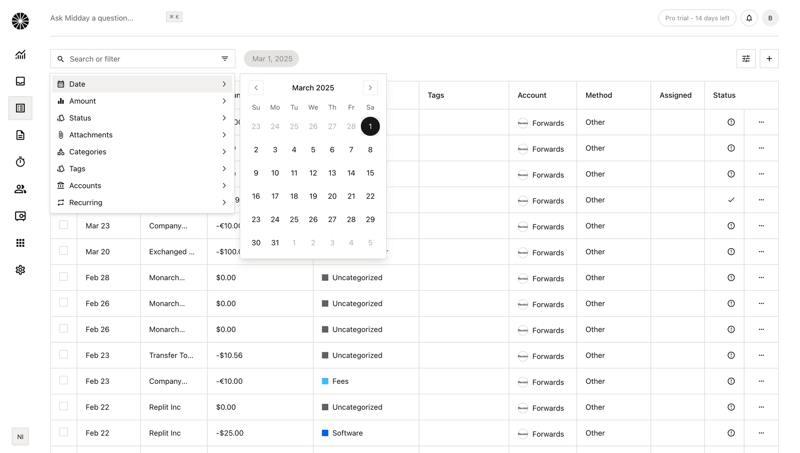
Task: Go to next month in calendar
Action: (x=370, y=88)
